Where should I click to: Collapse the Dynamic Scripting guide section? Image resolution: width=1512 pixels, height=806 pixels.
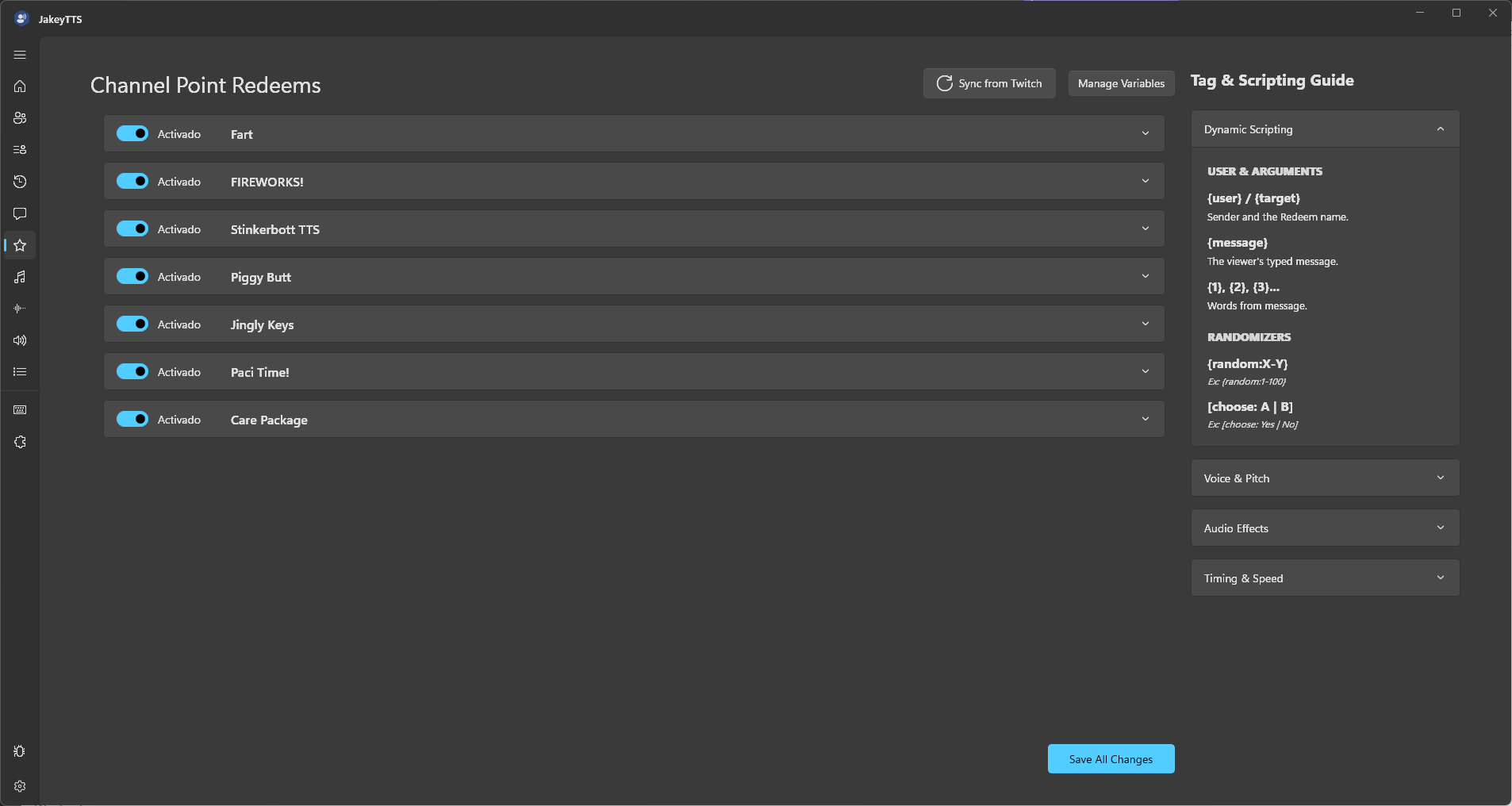1325,129
